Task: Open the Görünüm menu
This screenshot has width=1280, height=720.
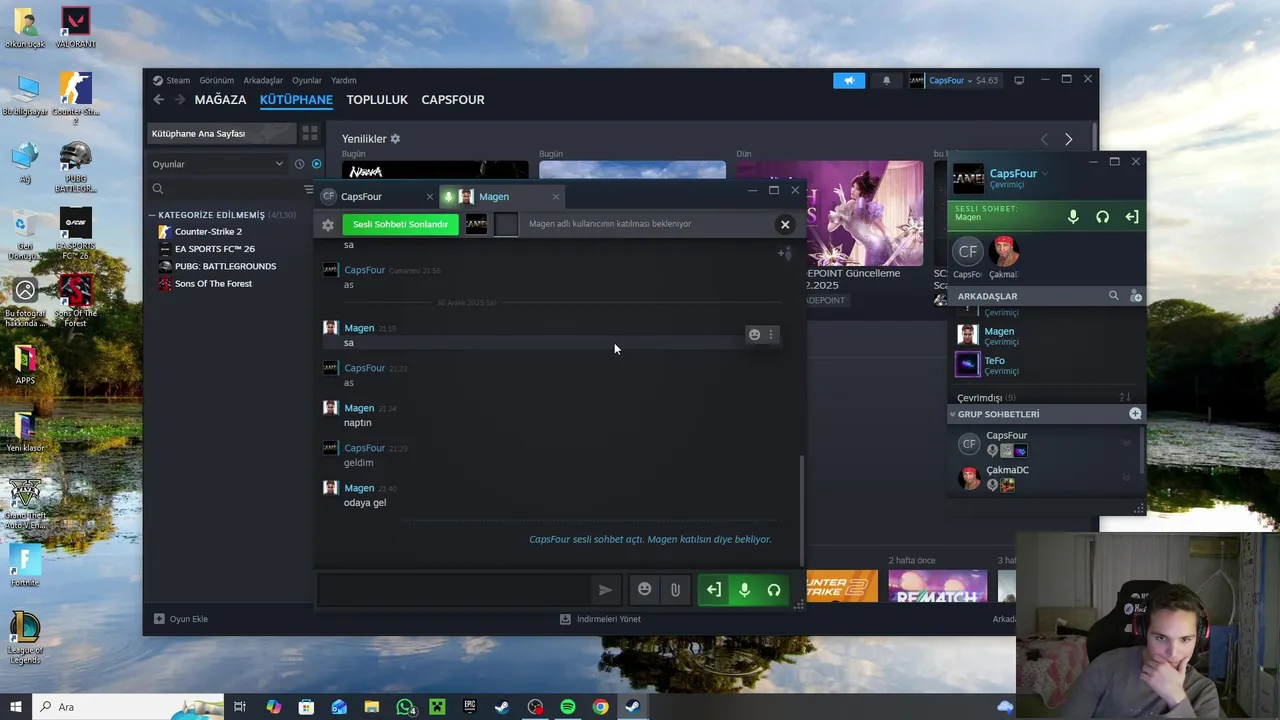Action: 216,80
